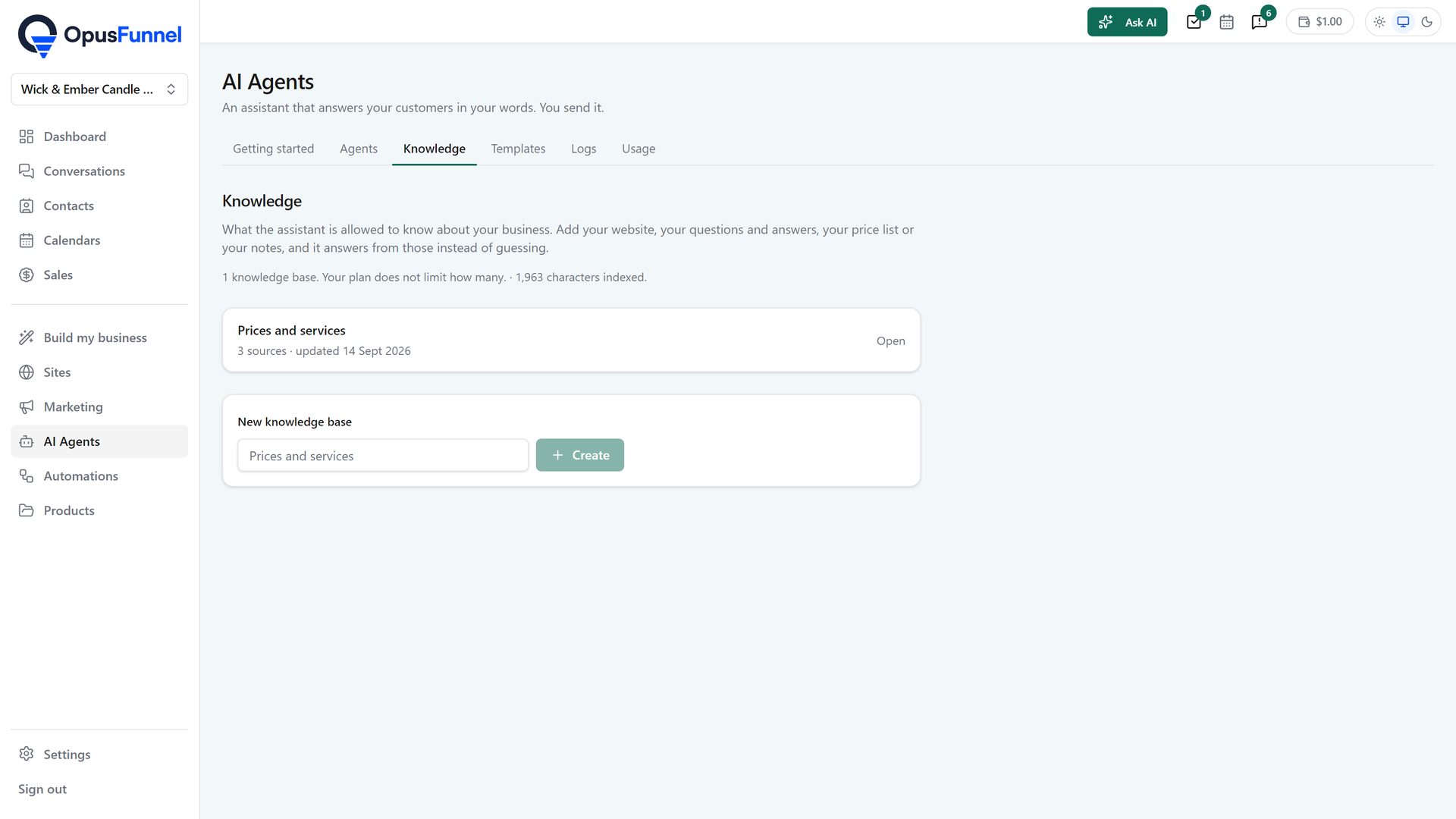The height and width of the screenshot is (819, 1456).
Task: Open the Templates tab
Action: [518, 149]
